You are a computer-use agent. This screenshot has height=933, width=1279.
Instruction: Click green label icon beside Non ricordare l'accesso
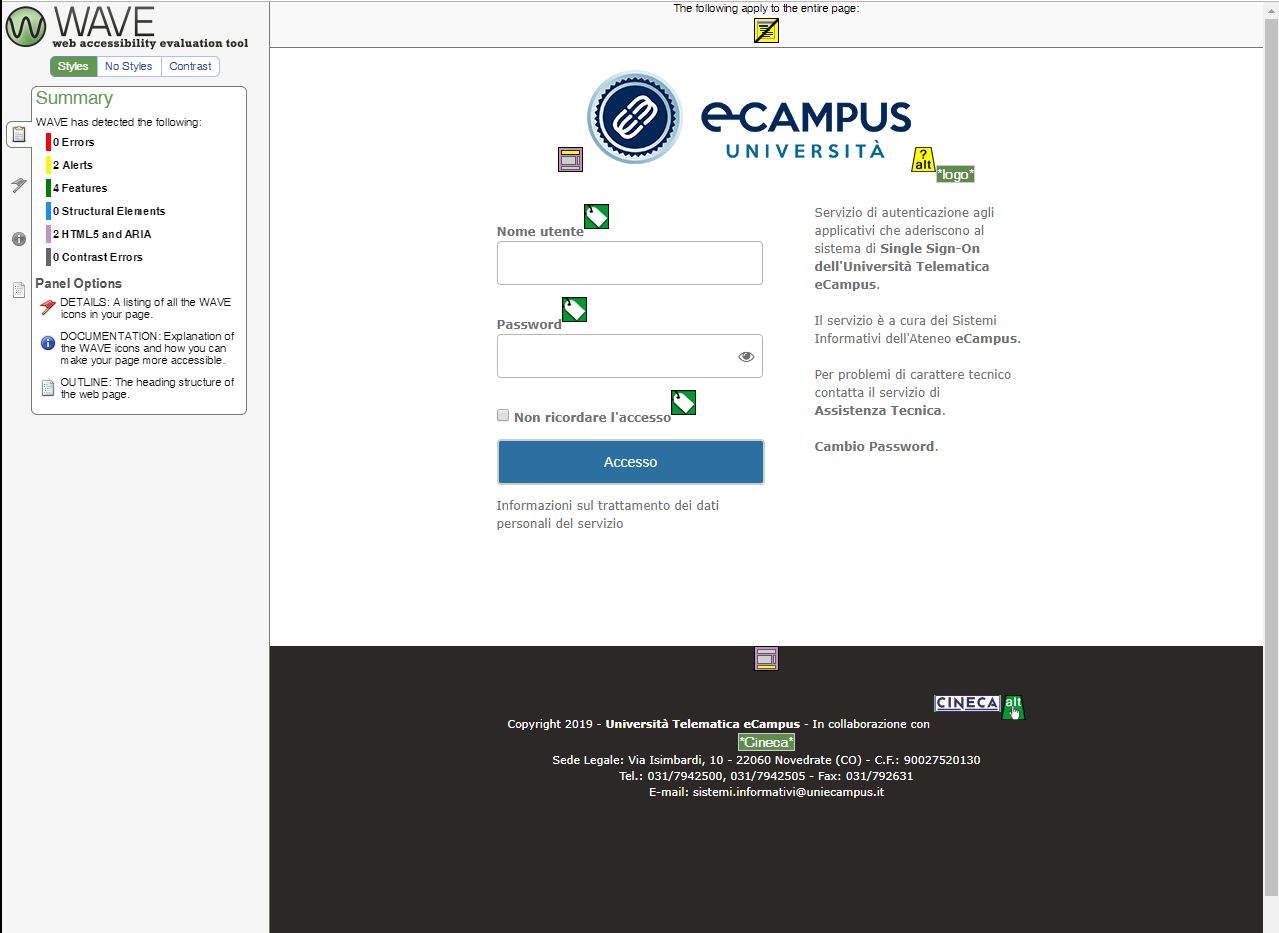point(683,402)
